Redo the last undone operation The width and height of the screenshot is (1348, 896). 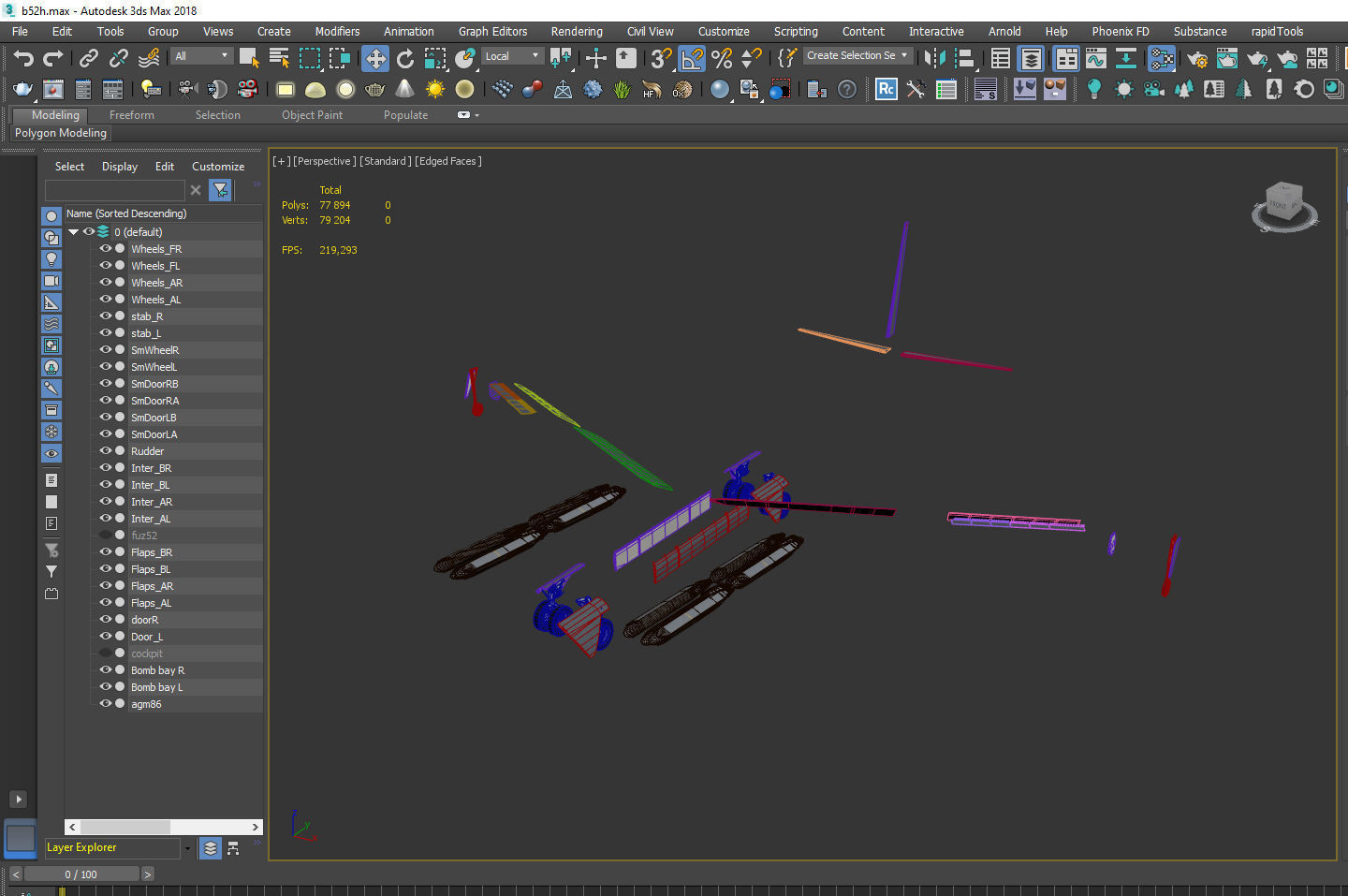tap(53, 58)
